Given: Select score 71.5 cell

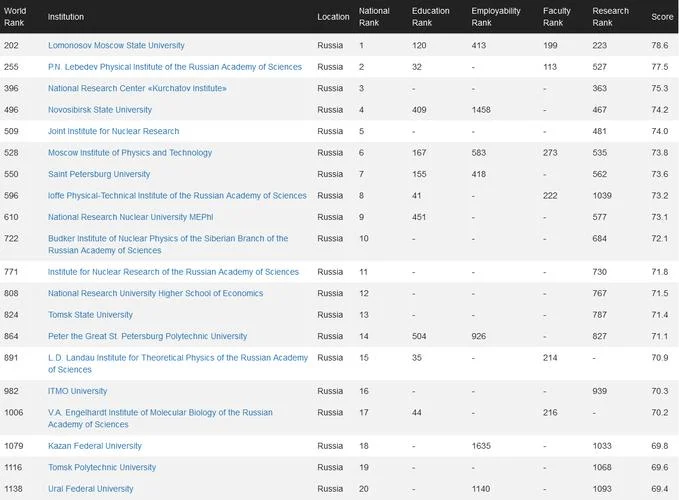Looking at the screenshot, I should (660, 294).
